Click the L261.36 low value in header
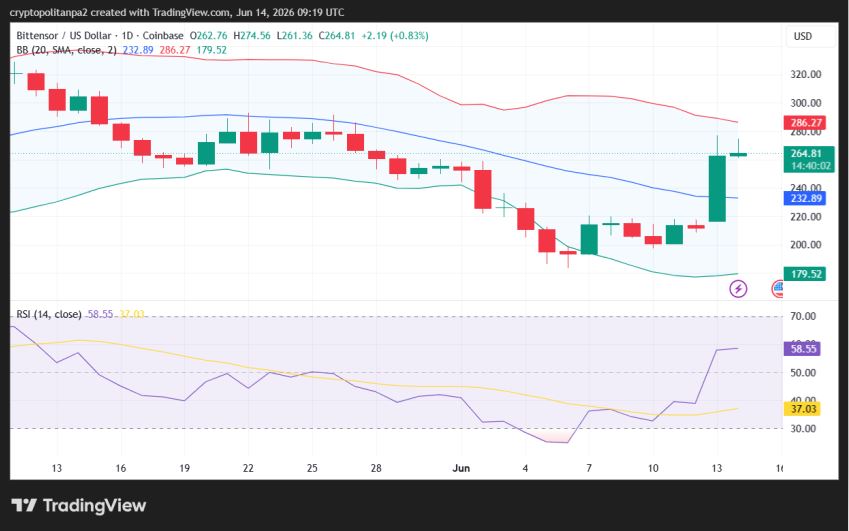The height and width of the screenshot is (531, 849). pos(295,36)
